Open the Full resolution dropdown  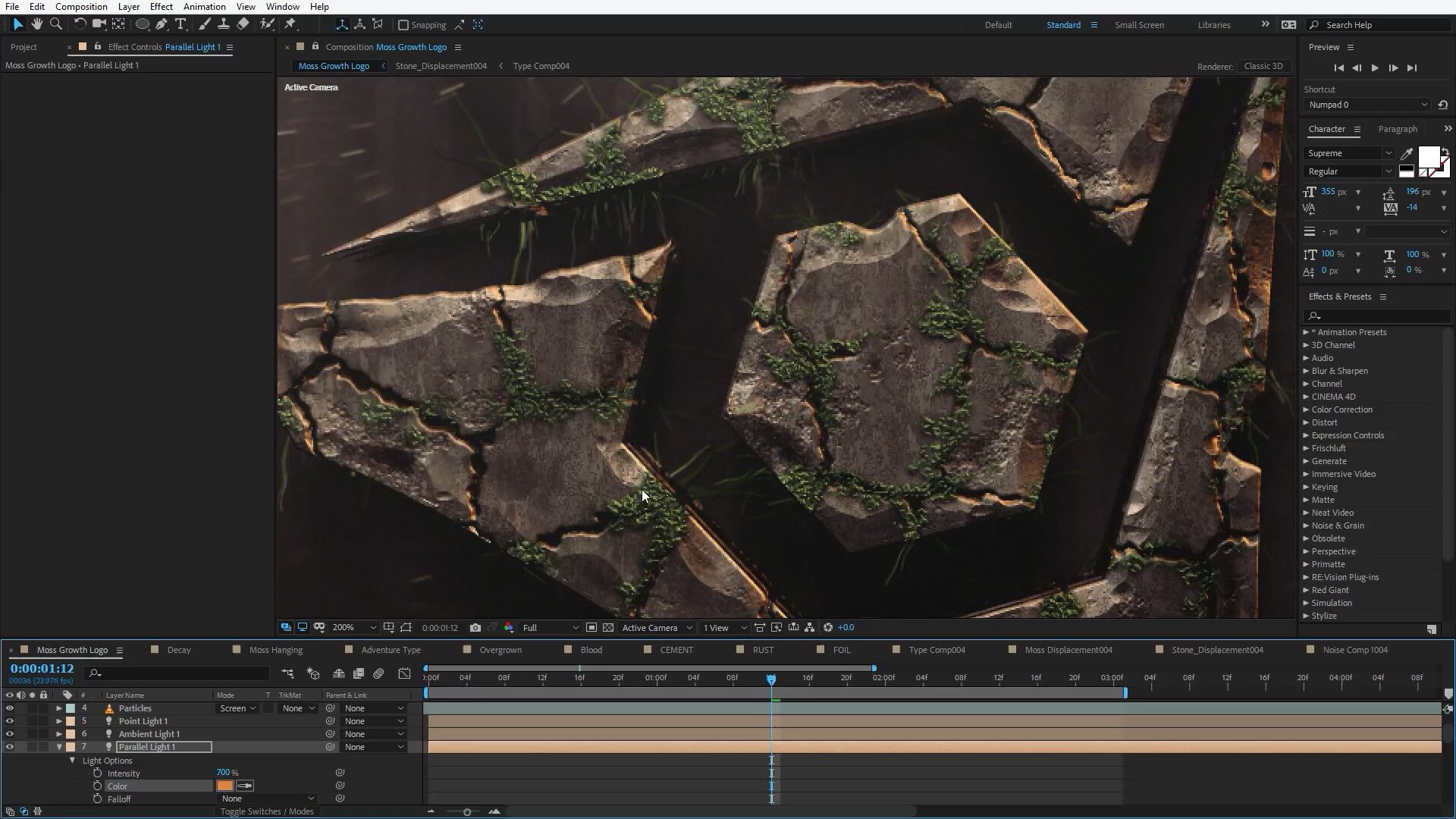[x=551, y=628]
